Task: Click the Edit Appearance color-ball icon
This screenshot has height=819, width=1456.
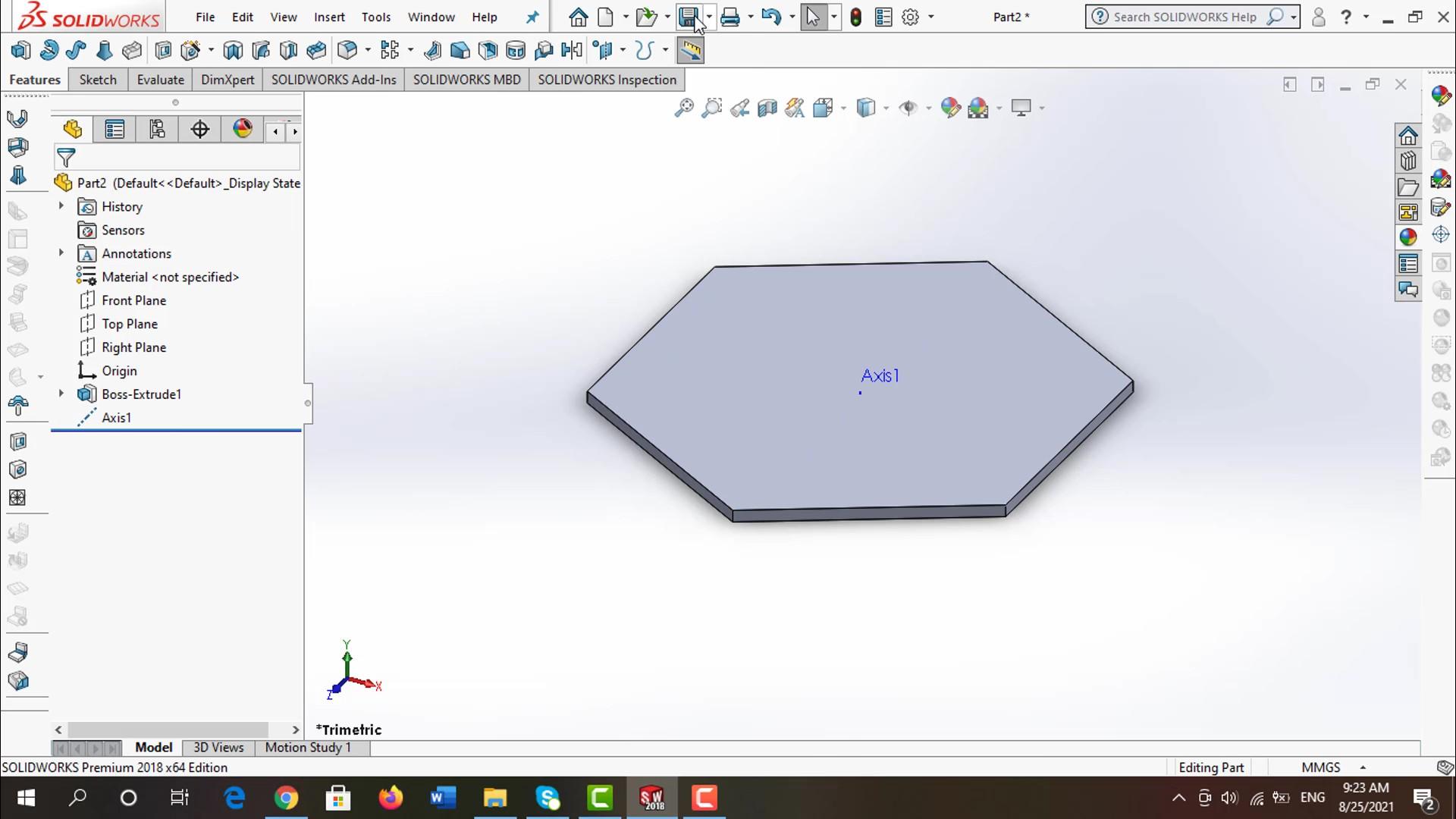Action: (949, 108)
